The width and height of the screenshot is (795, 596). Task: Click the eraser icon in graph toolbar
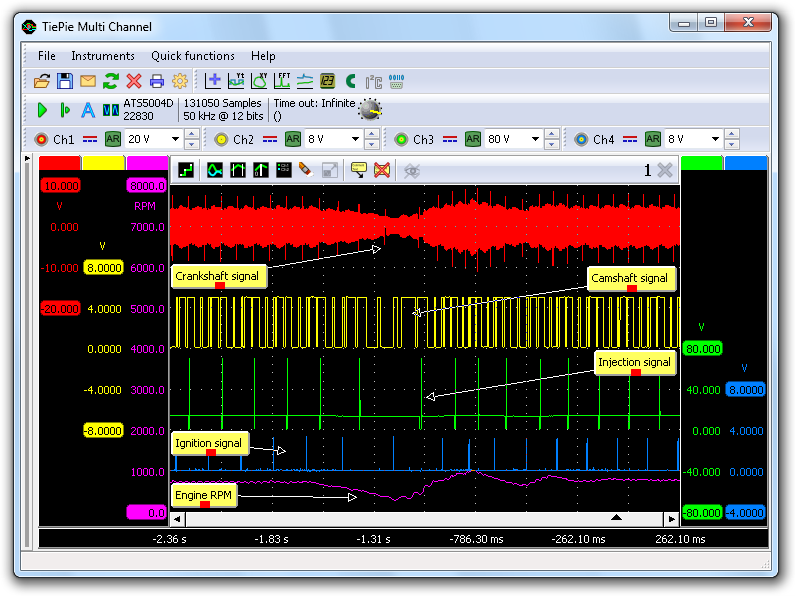[306, 171]
